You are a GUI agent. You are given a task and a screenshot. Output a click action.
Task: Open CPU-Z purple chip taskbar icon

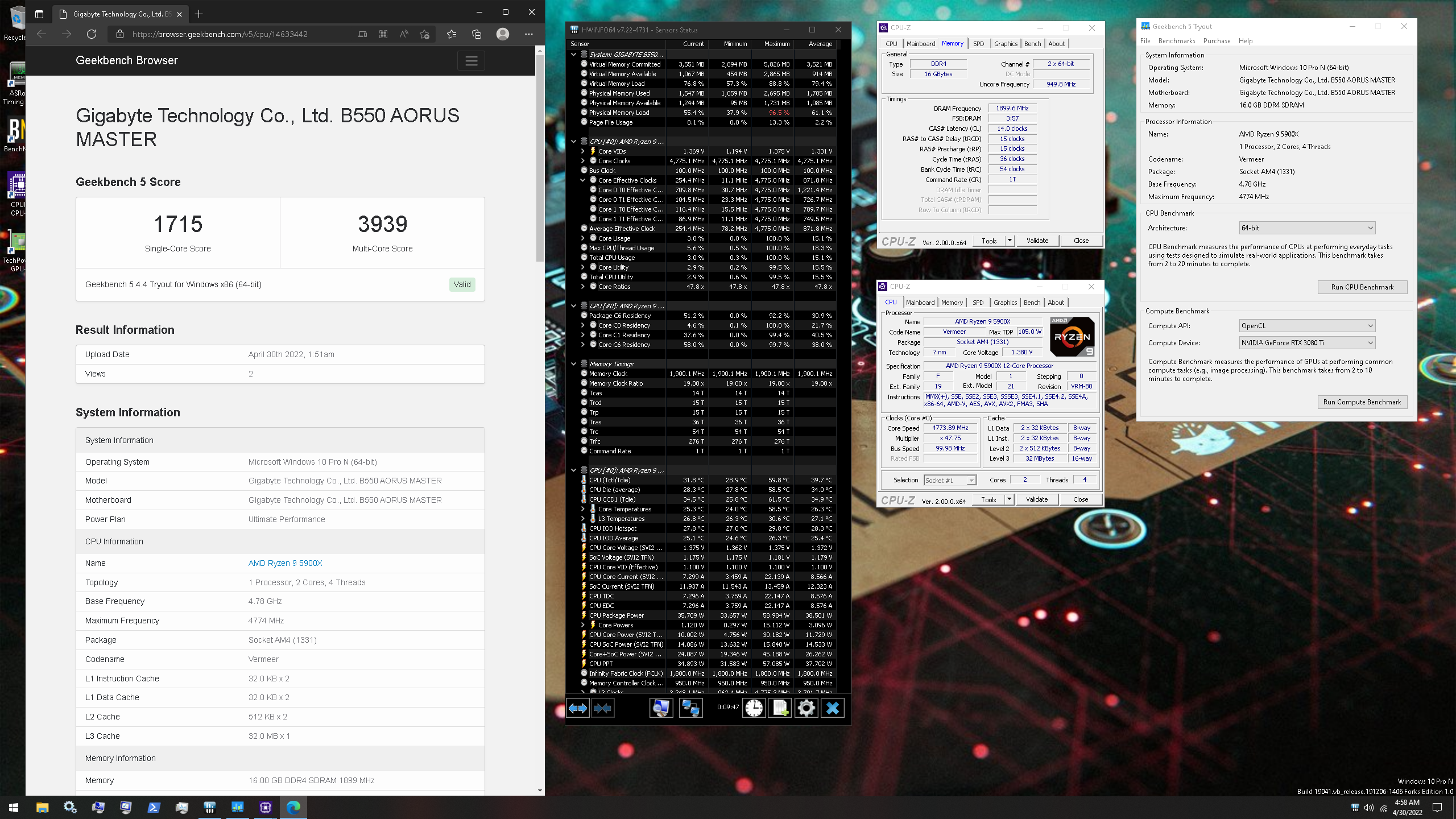265,807
